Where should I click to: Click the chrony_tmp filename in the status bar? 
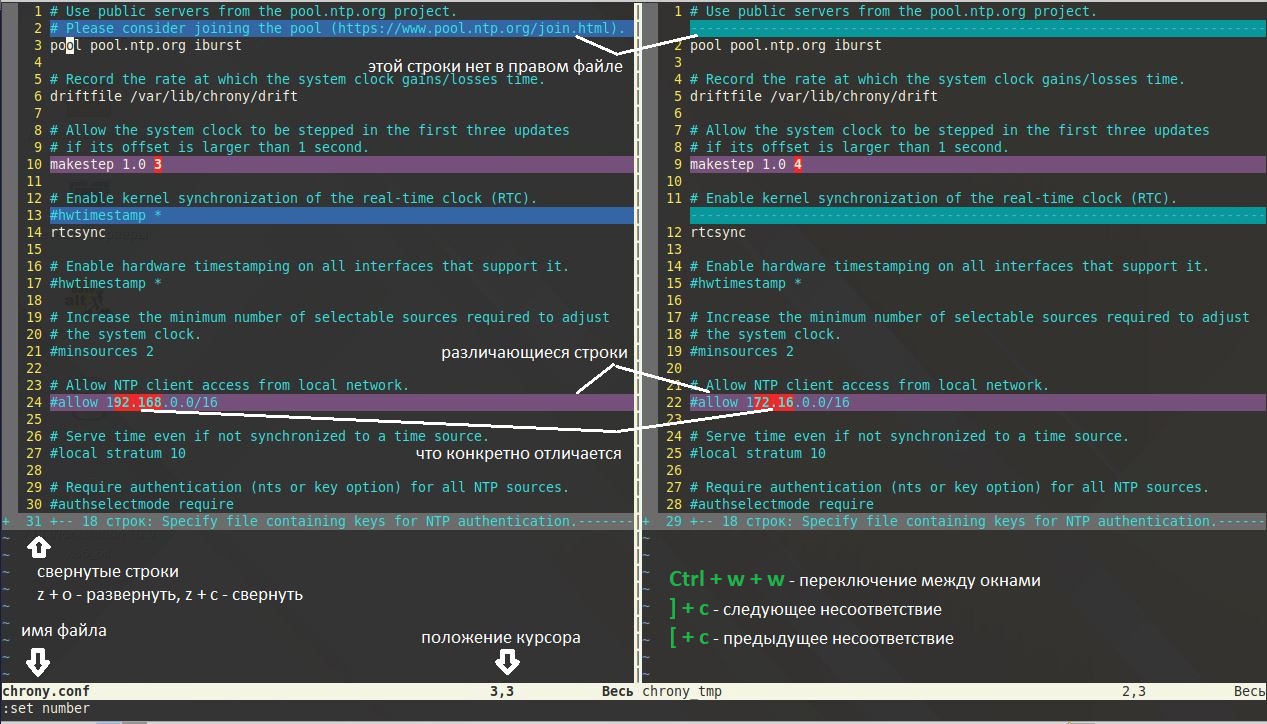pos(682,691)
